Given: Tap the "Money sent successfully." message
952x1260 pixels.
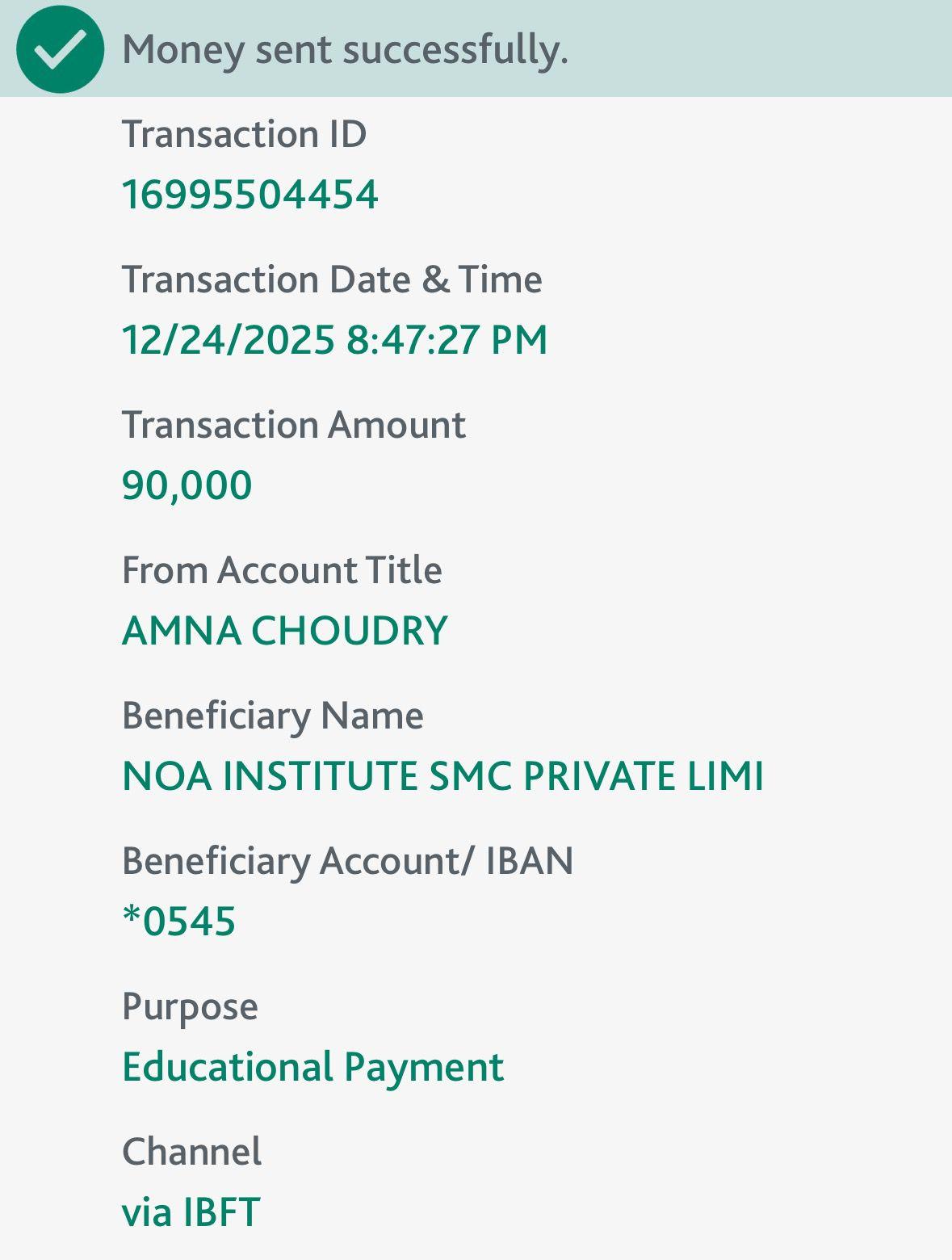Looking at the screenshot, I should click(345, 49).
